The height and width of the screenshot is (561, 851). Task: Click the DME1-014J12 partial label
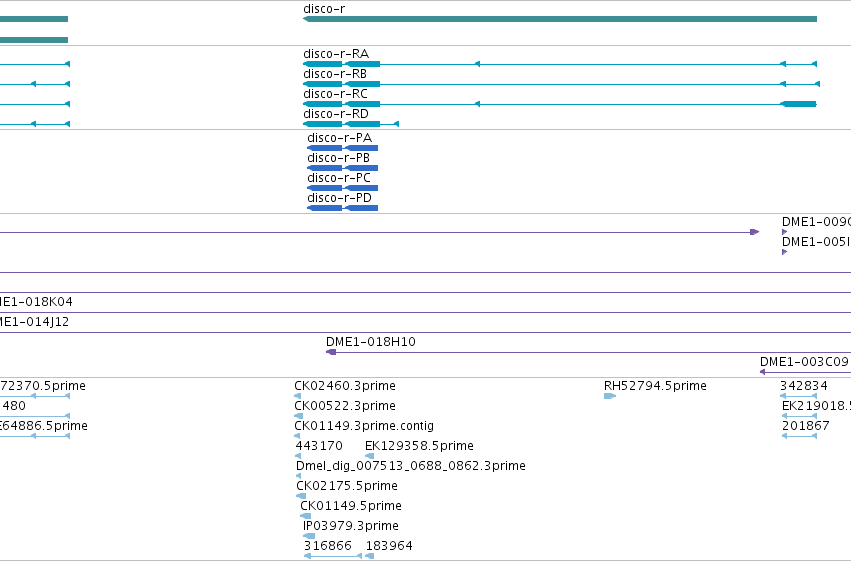tap(34, 322)
